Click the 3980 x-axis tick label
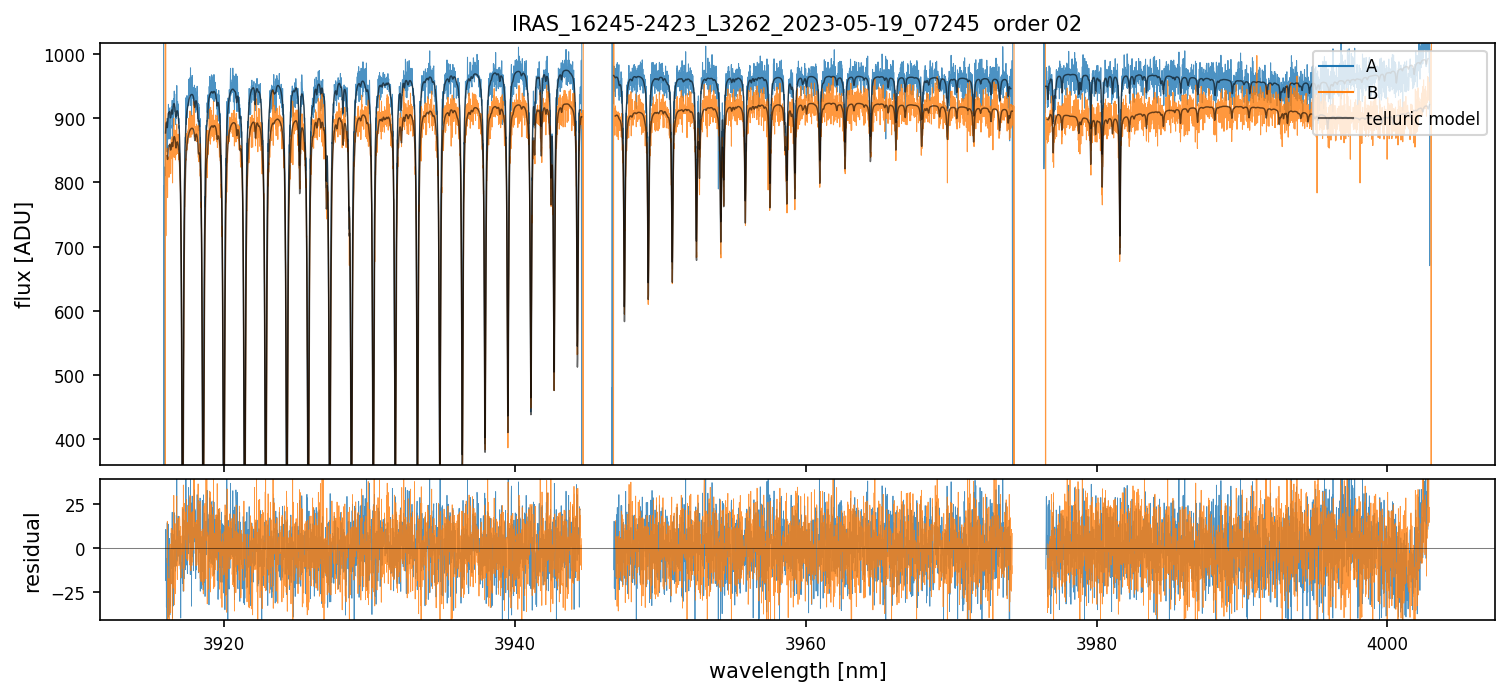1510x696 pixels. 1097,640
